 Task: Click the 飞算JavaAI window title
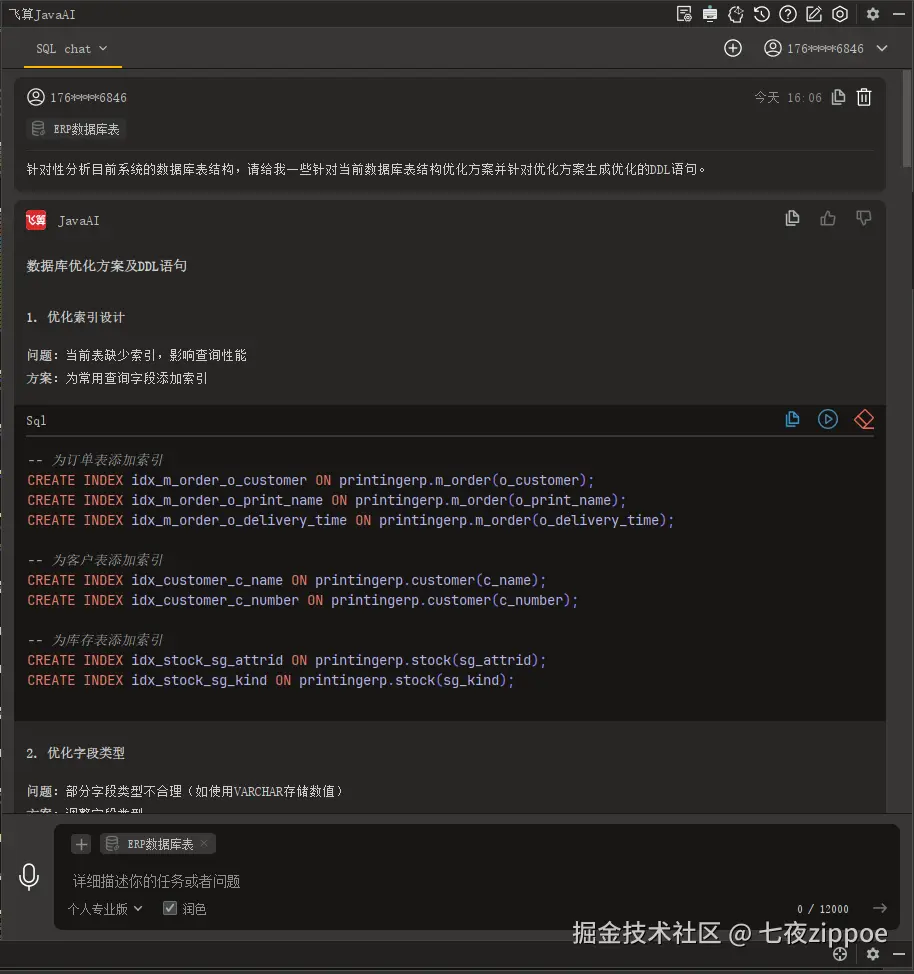coord(42,14)
